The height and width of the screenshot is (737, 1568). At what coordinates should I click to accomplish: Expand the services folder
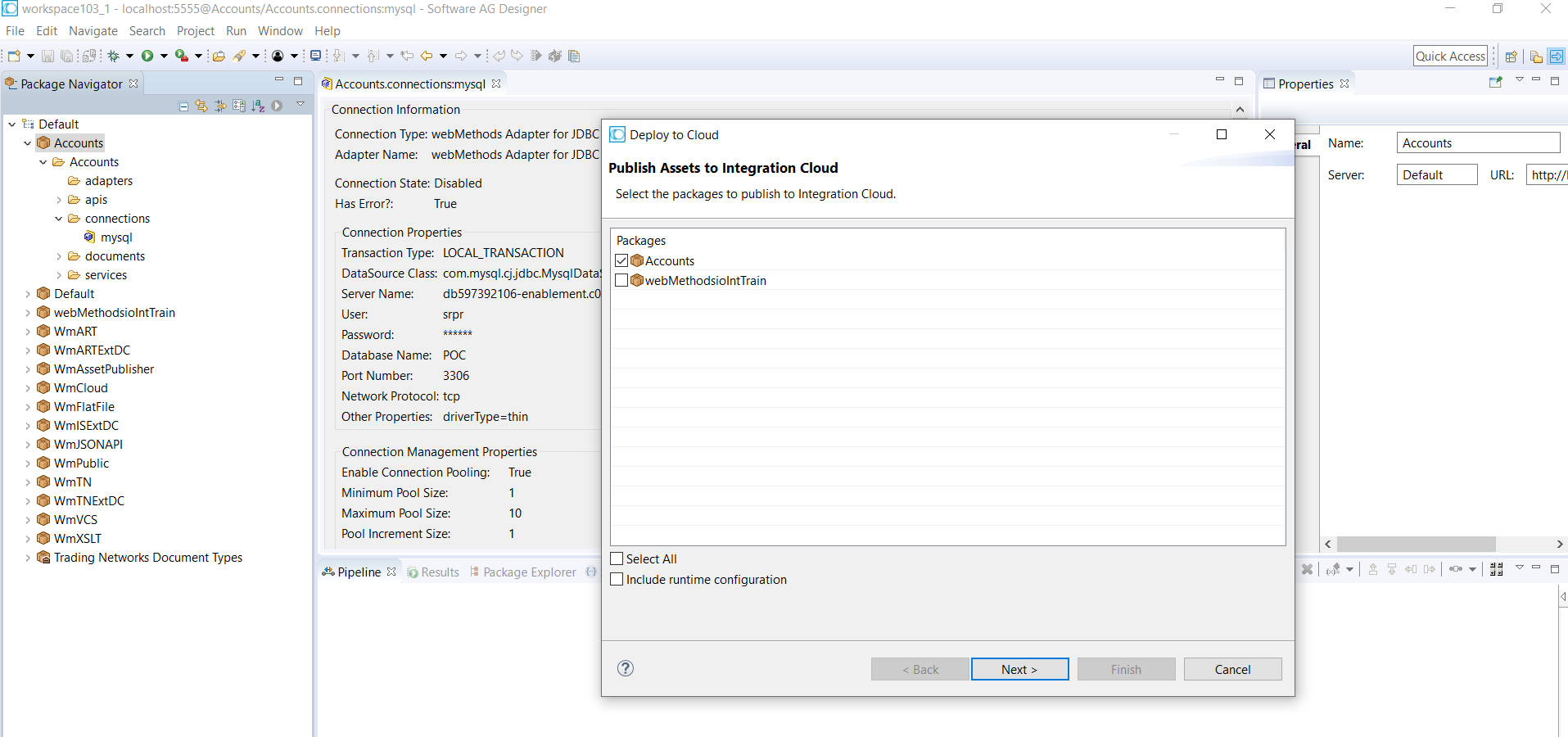tap(58, 275)
